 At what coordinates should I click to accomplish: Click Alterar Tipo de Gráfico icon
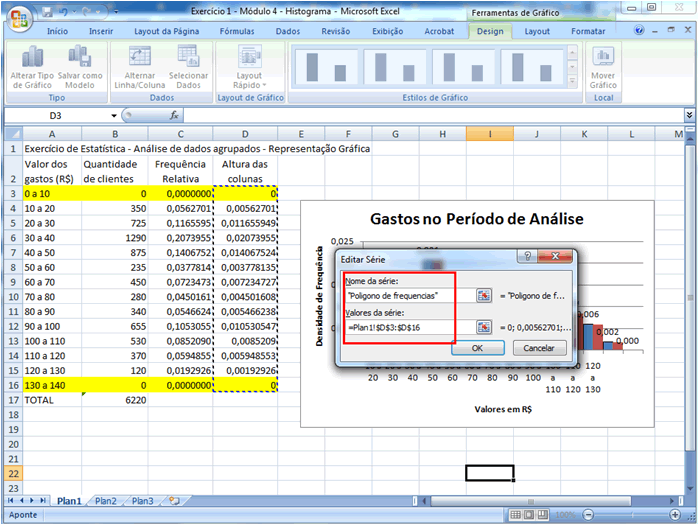32,59
